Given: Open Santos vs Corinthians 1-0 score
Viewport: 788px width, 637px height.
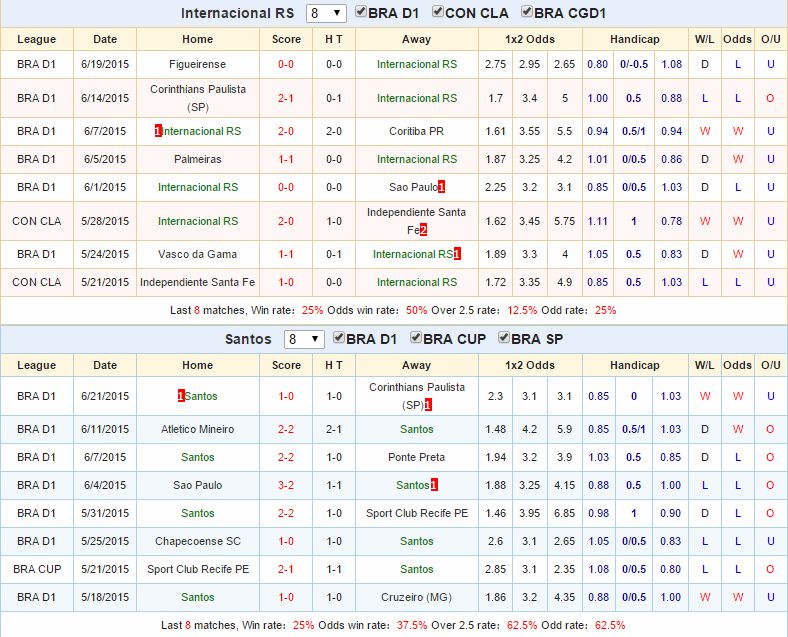Looking at the screenshot, I should pos(286,396).
